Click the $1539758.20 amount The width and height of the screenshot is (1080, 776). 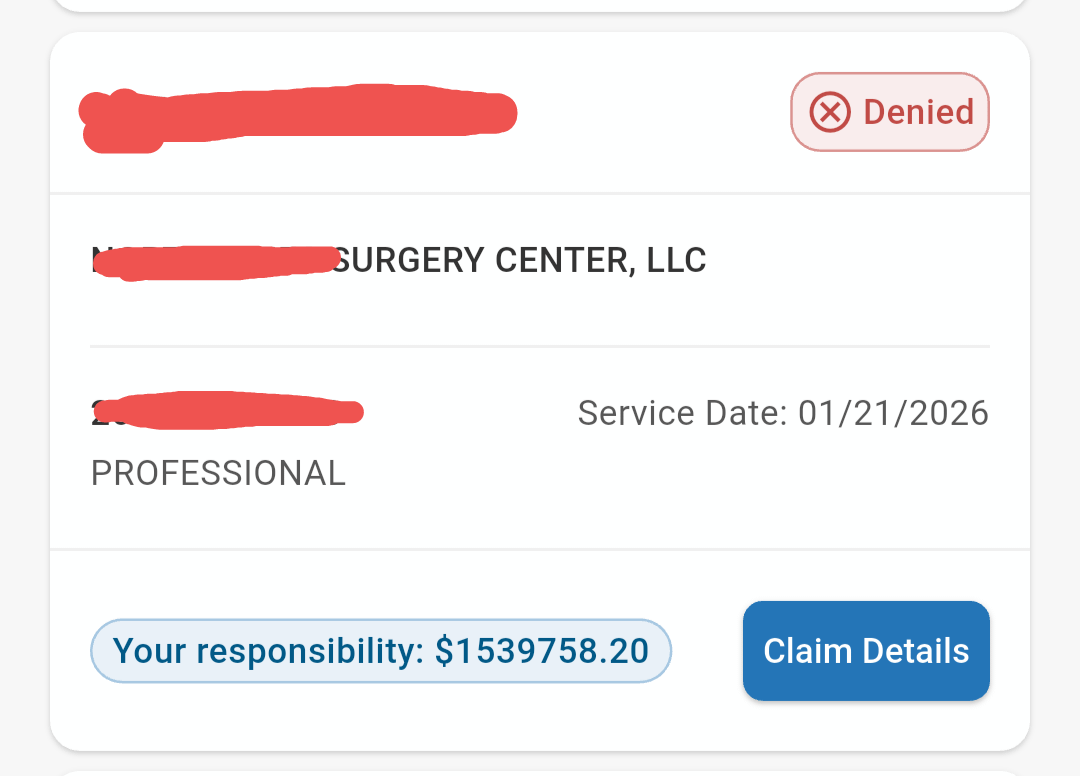coord(542,652)
